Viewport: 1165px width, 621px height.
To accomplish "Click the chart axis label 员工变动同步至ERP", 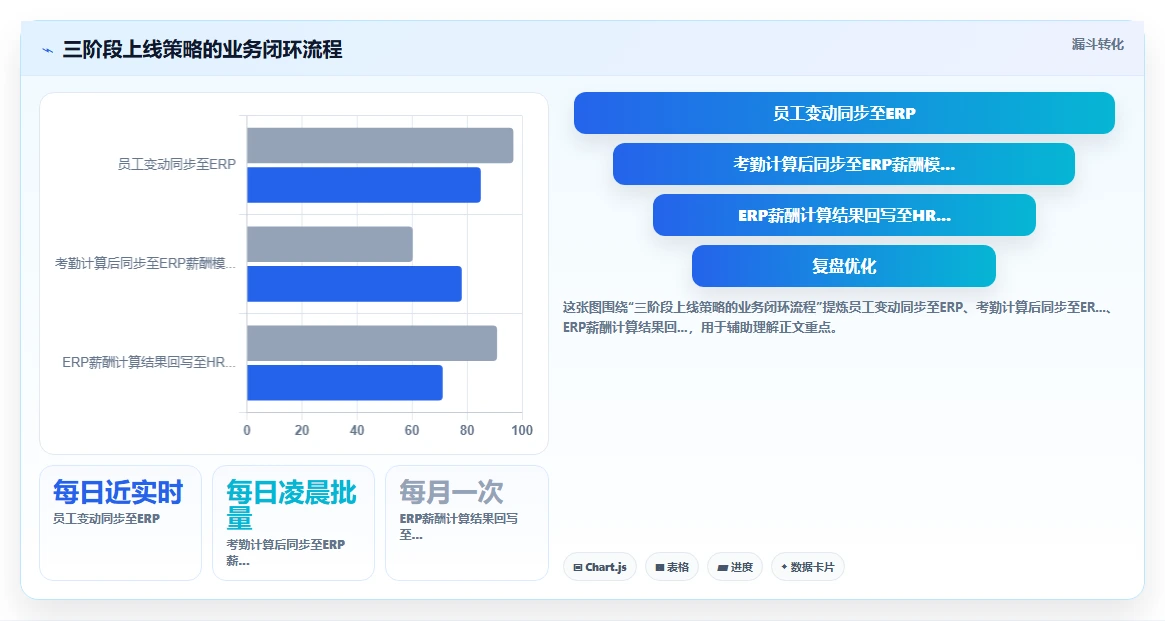I will (x=177, y=164).
